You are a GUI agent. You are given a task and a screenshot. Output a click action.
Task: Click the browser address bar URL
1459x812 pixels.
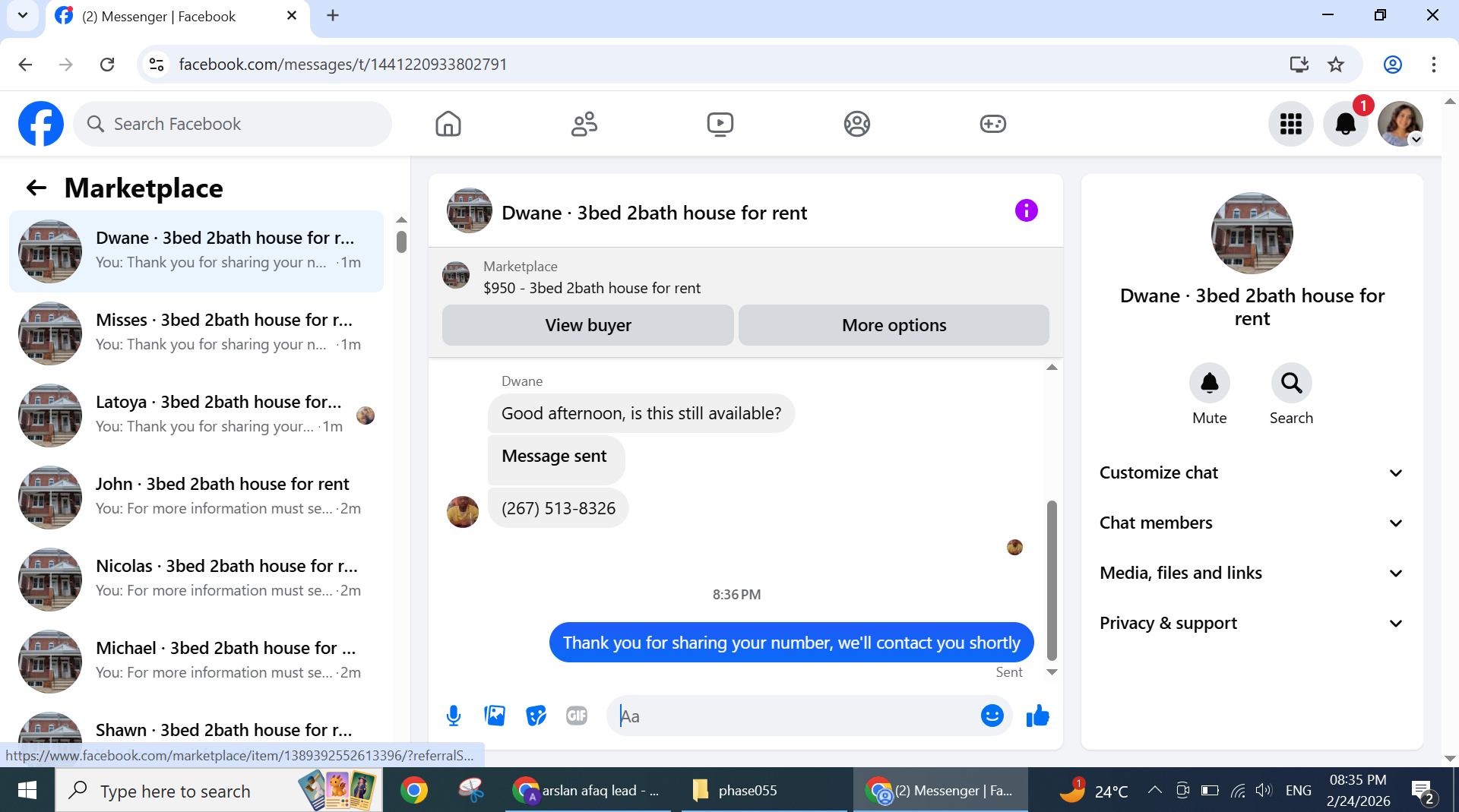pos(343,65)
